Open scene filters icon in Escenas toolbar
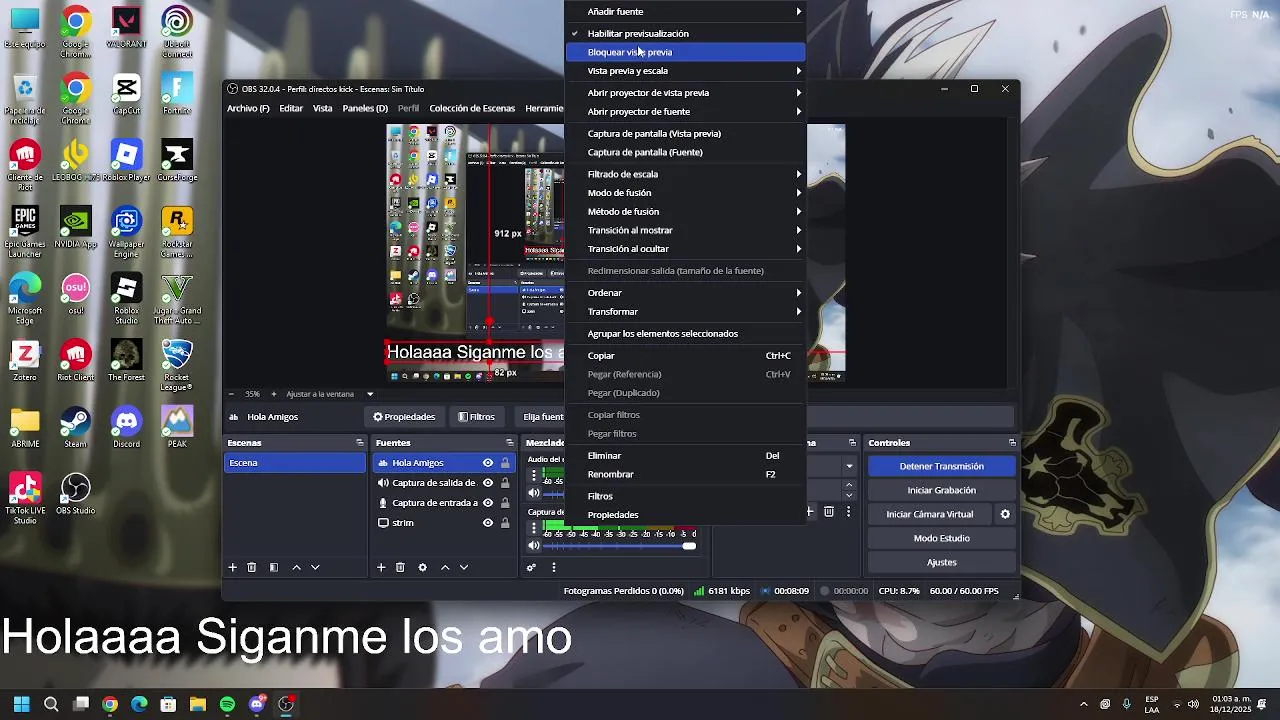 click(273, 567)
